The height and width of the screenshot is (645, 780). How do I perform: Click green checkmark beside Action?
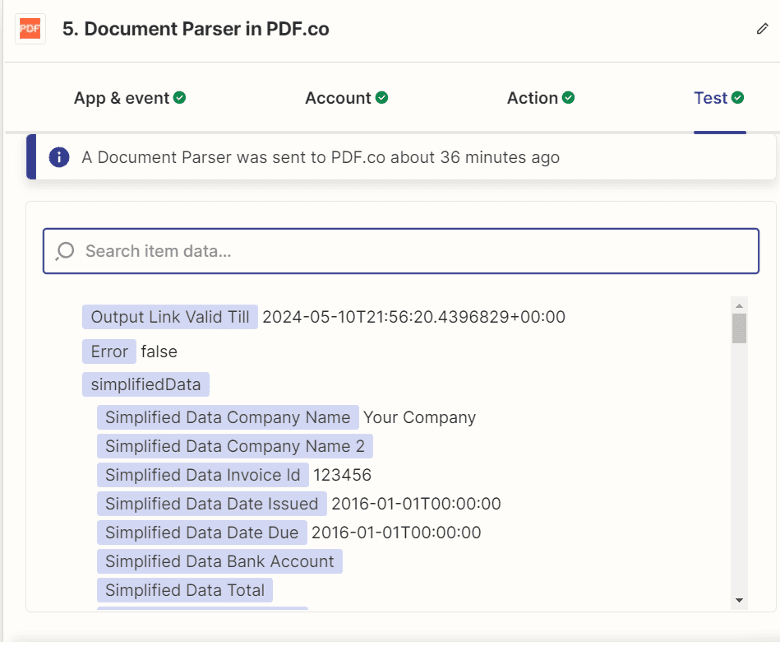[568, 97]
